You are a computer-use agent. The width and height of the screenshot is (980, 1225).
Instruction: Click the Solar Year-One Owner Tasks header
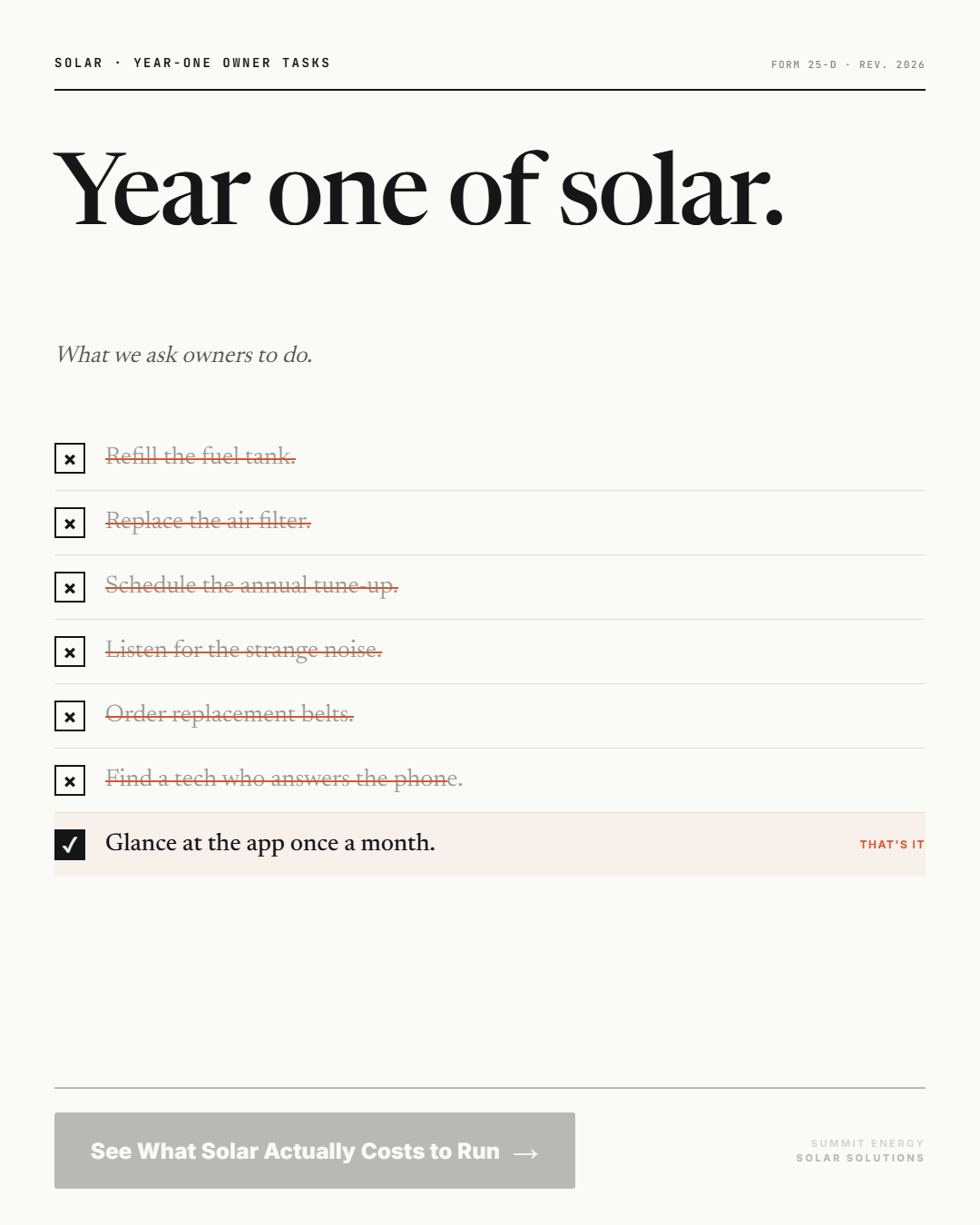click(x=192, y=63)
